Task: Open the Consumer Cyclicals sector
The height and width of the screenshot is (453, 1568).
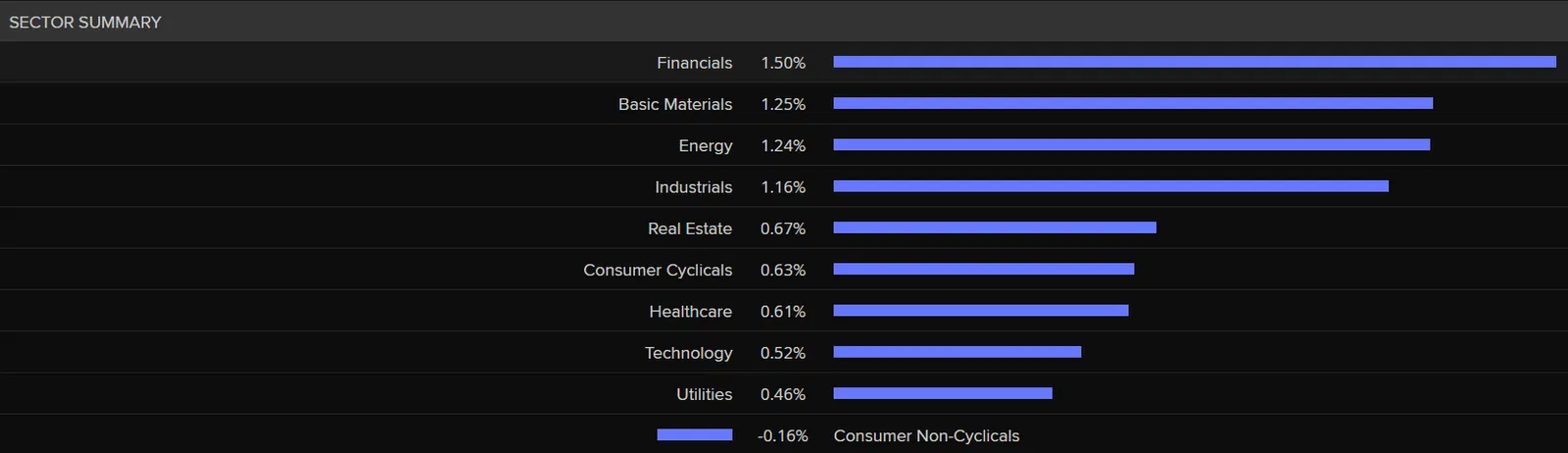Action: point(657,270)
